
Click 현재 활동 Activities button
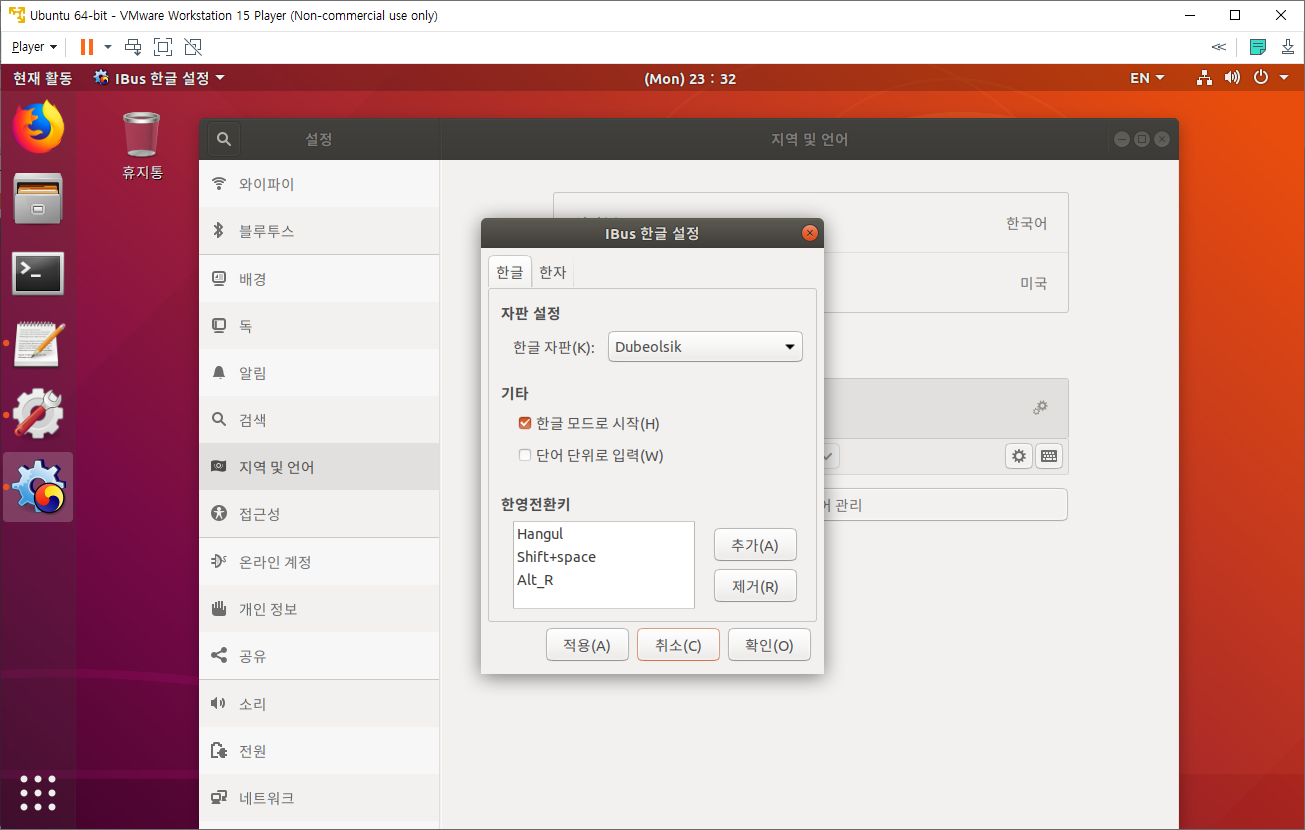42,78
